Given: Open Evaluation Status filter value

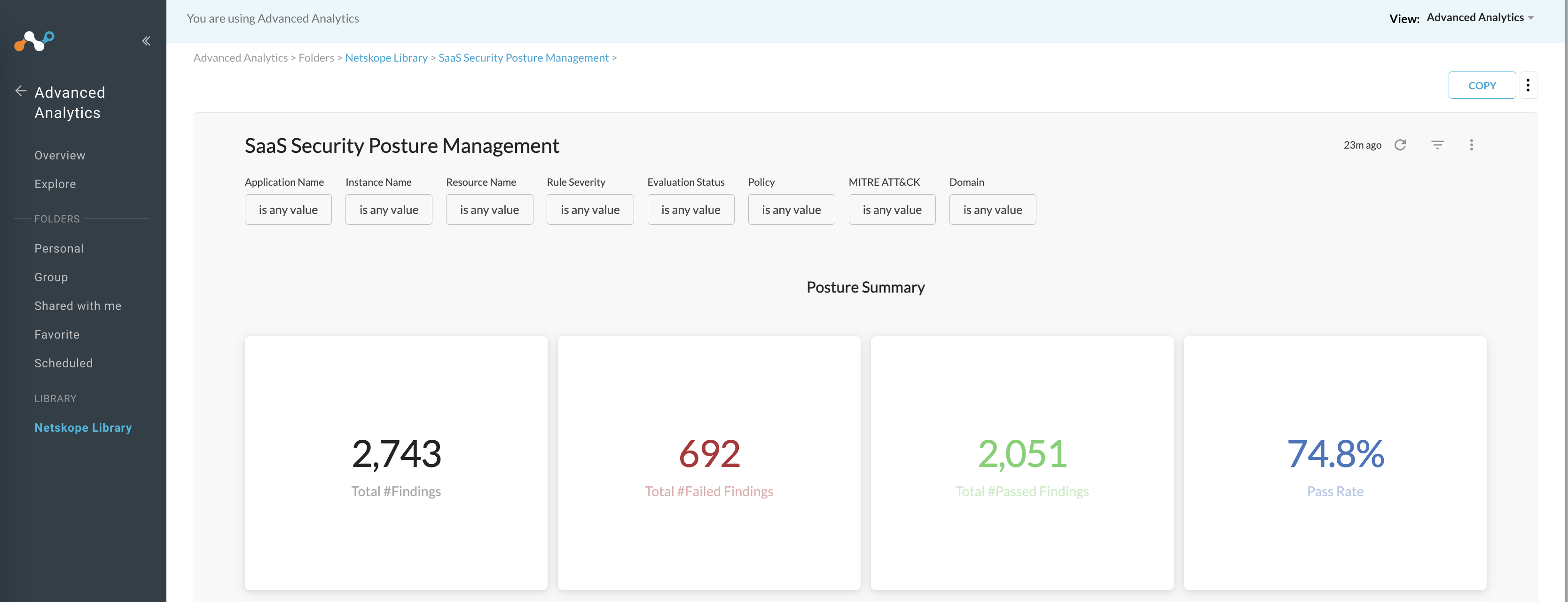Looking at the screenshot, I should click(691, 210).
